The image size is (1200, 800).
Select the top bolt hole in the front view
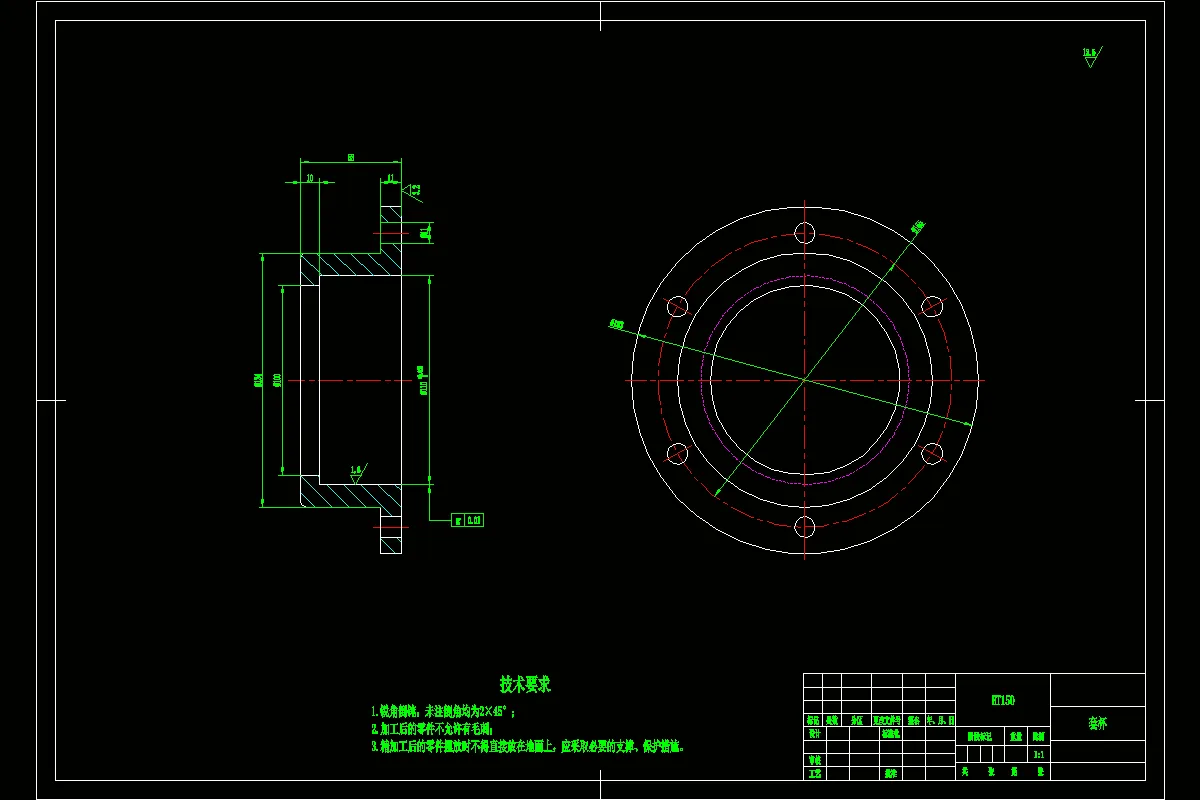click(805, 233)
